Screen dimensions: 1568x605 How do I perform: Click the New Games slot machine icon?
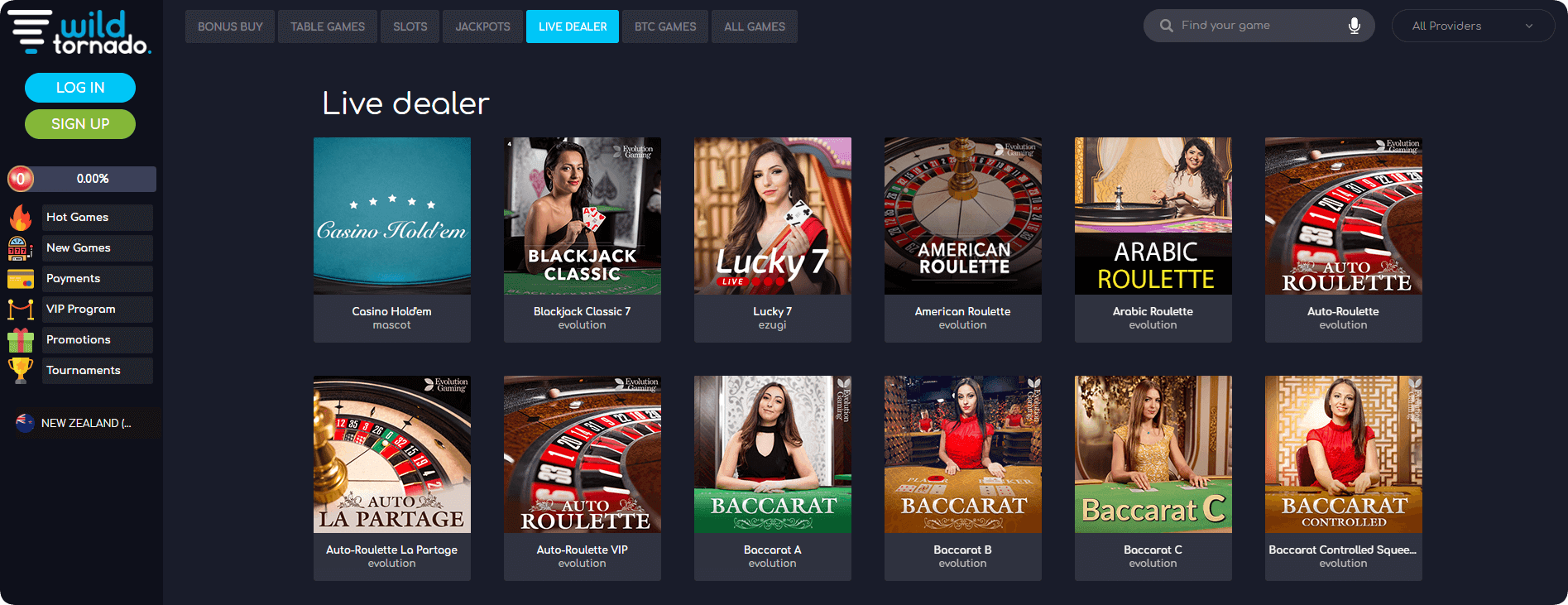20,248
